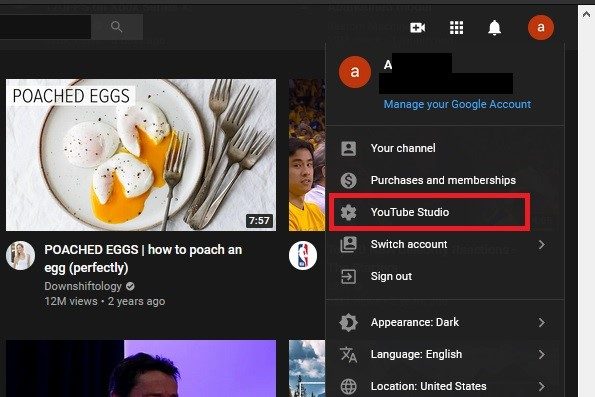Open Appearance: Dark setting
The height and width of the screenshot is (397, 595).
(x=445, y=322)
